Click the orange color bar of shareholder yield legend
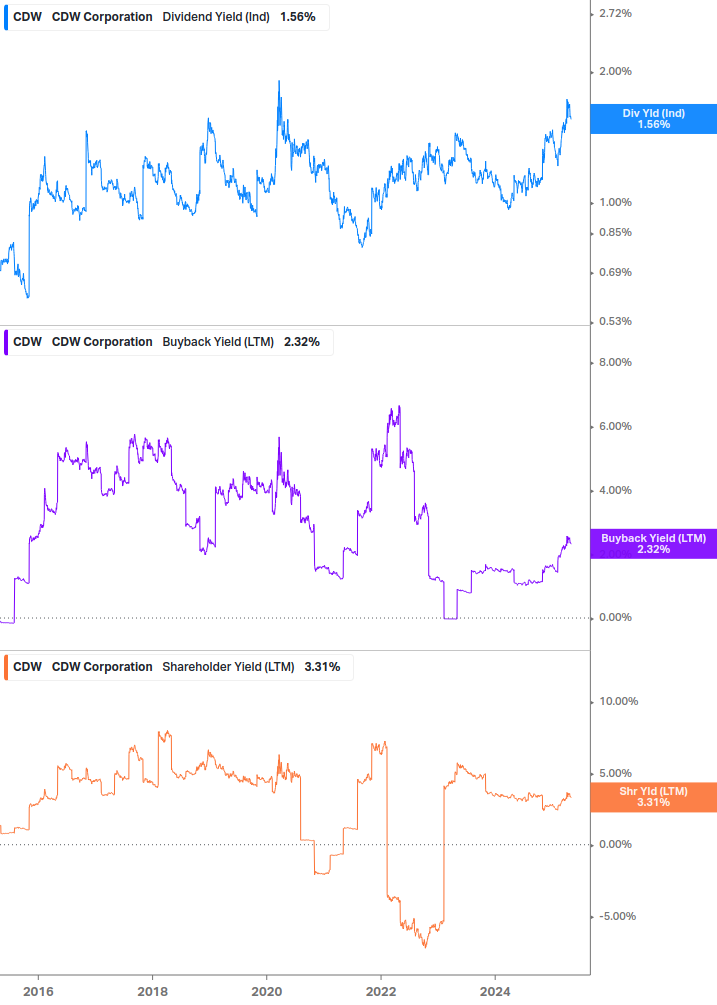The width and height of the screenshot is (717, 1005). point(6,667)
